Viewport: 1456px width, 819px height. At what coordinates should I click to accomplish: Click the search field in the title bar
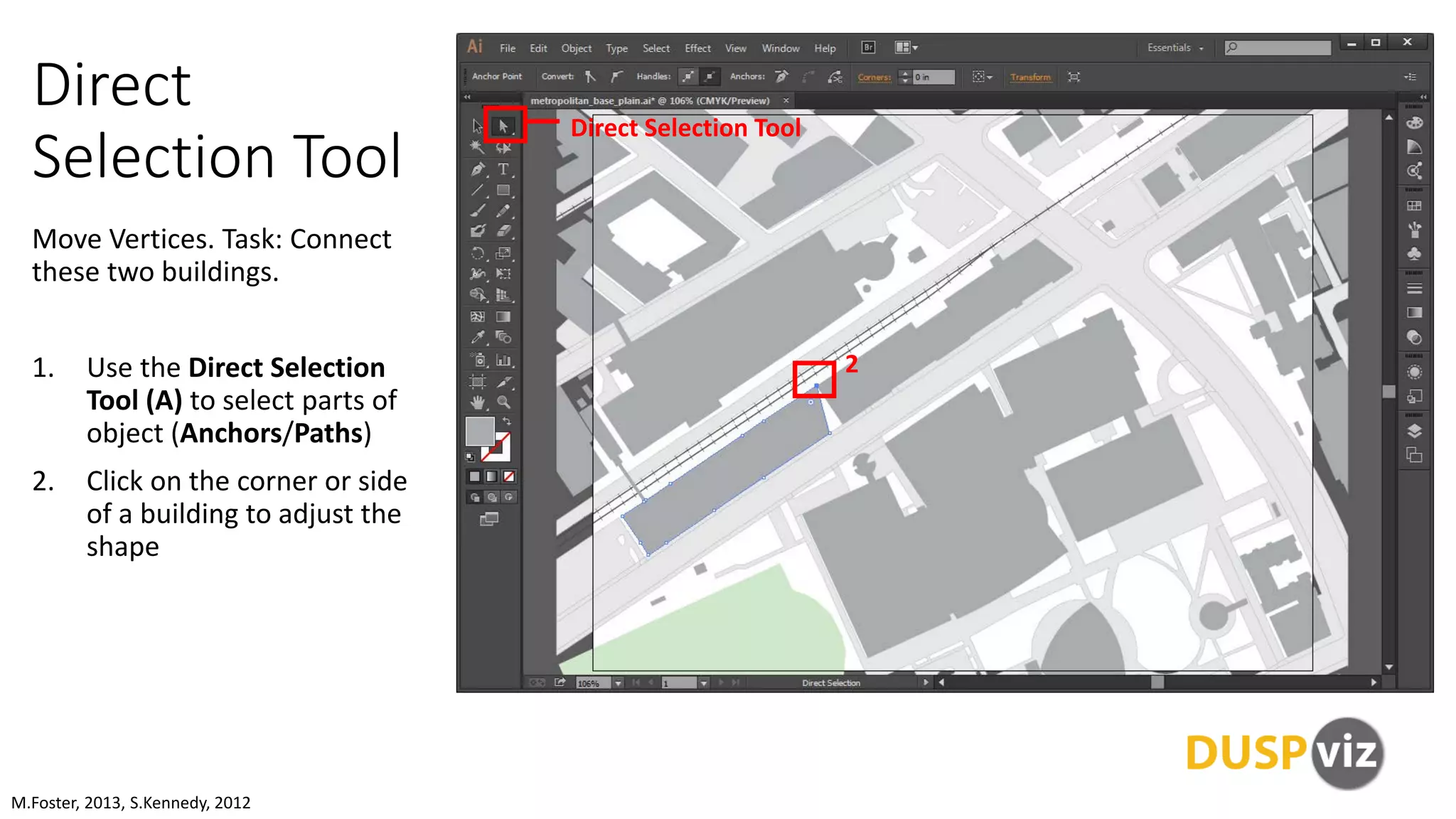[x=1278, y=48]
